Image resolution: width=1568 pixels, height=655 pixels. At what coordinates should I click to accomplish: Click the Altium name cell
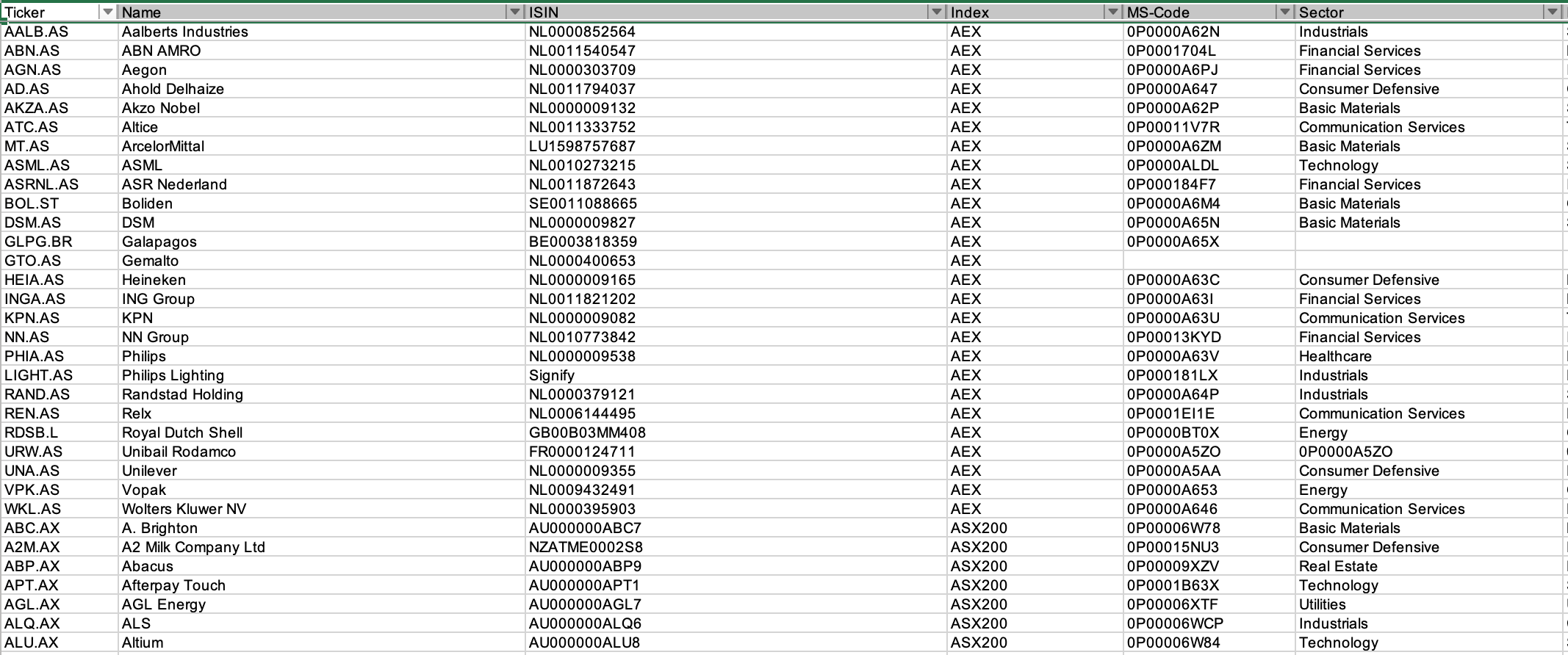[x=322, y=643]
